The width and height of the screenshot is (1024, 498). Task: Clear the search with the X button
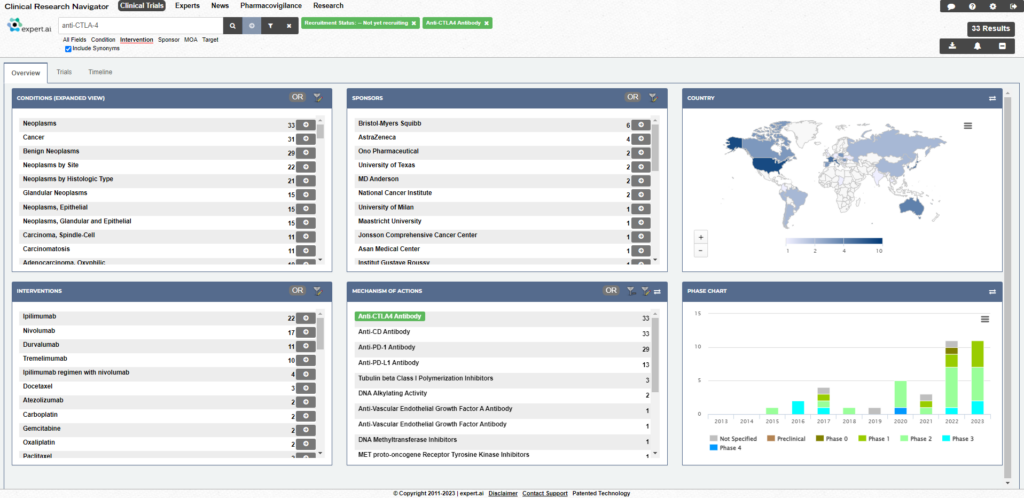point(289,26)
